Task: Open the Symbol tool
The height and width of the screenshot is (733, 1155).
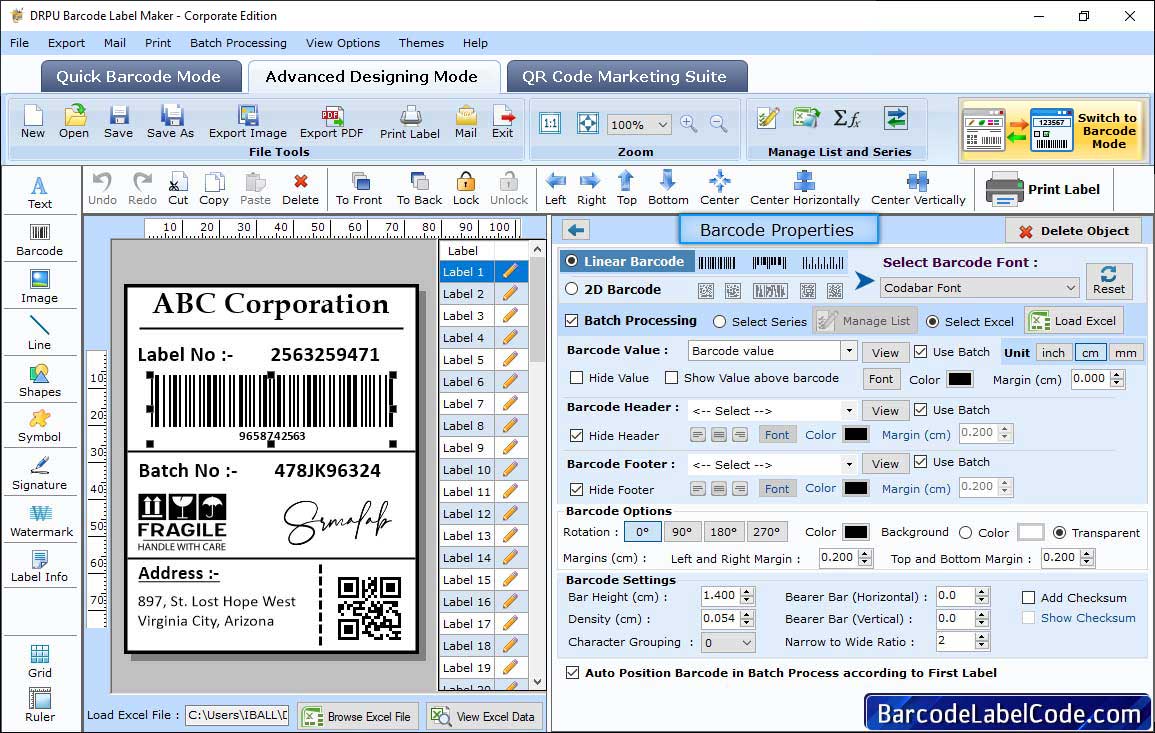Action: (40, 426)
